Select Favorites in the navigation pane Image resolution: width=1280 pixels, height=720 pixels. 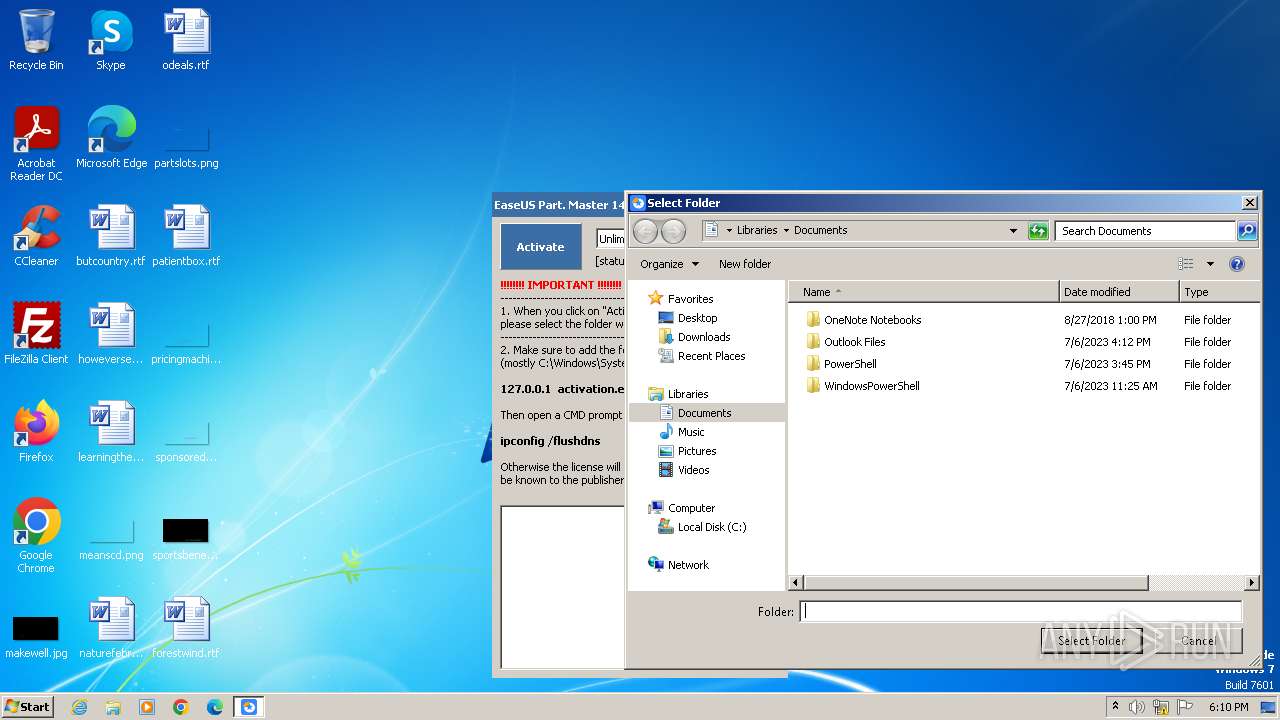pos(690,299)
